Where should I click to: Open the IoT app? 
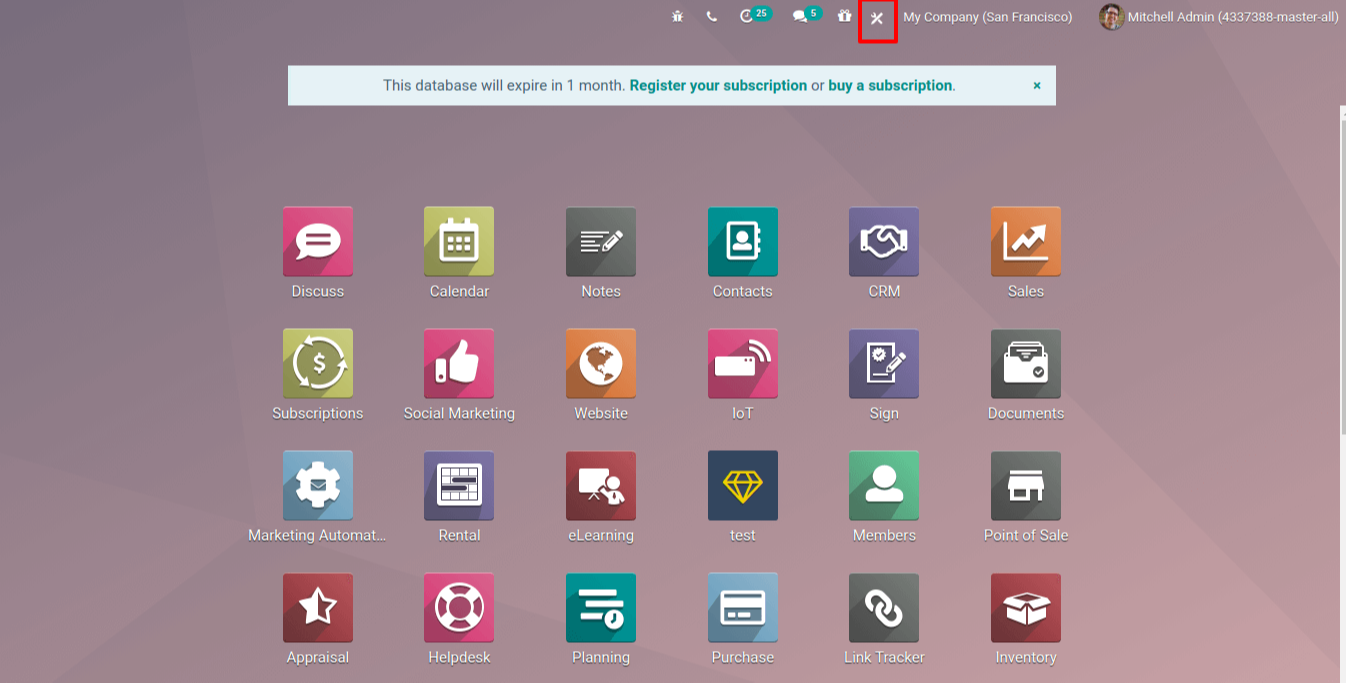point(743,364)
